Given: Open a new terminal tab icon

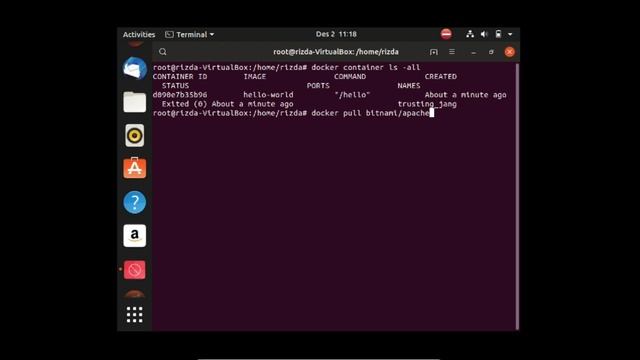Looking at the screenshot, I should coord(433,52).
